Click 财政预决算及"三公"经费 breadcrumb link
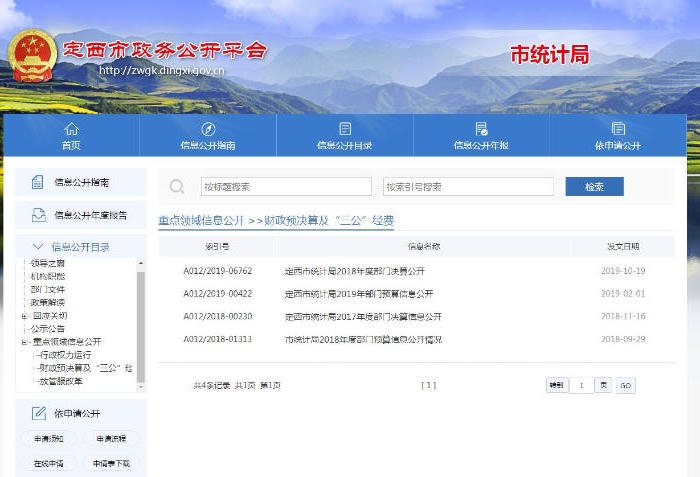 pyautogui.click(x=329, y=220)
